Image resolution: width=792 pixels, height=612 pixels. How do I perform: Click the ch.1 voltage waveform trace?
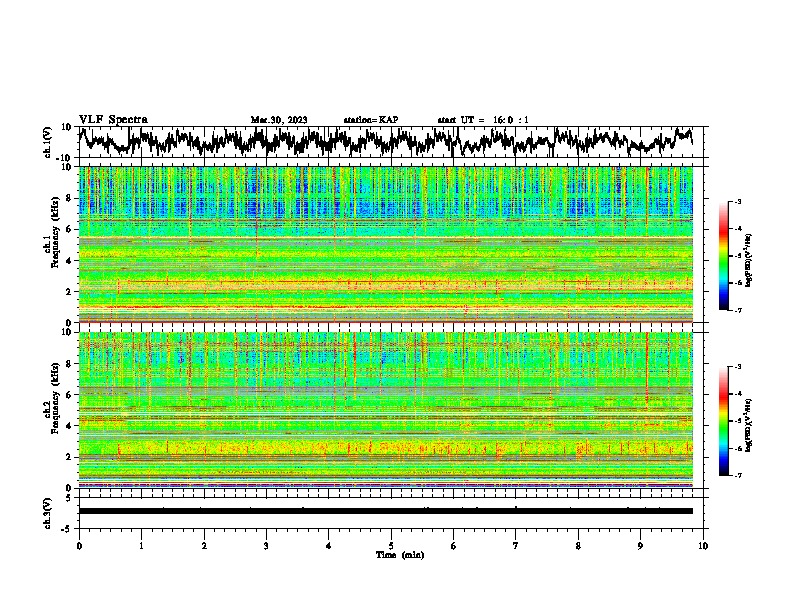pyautogui.click(x=386, y=142)
